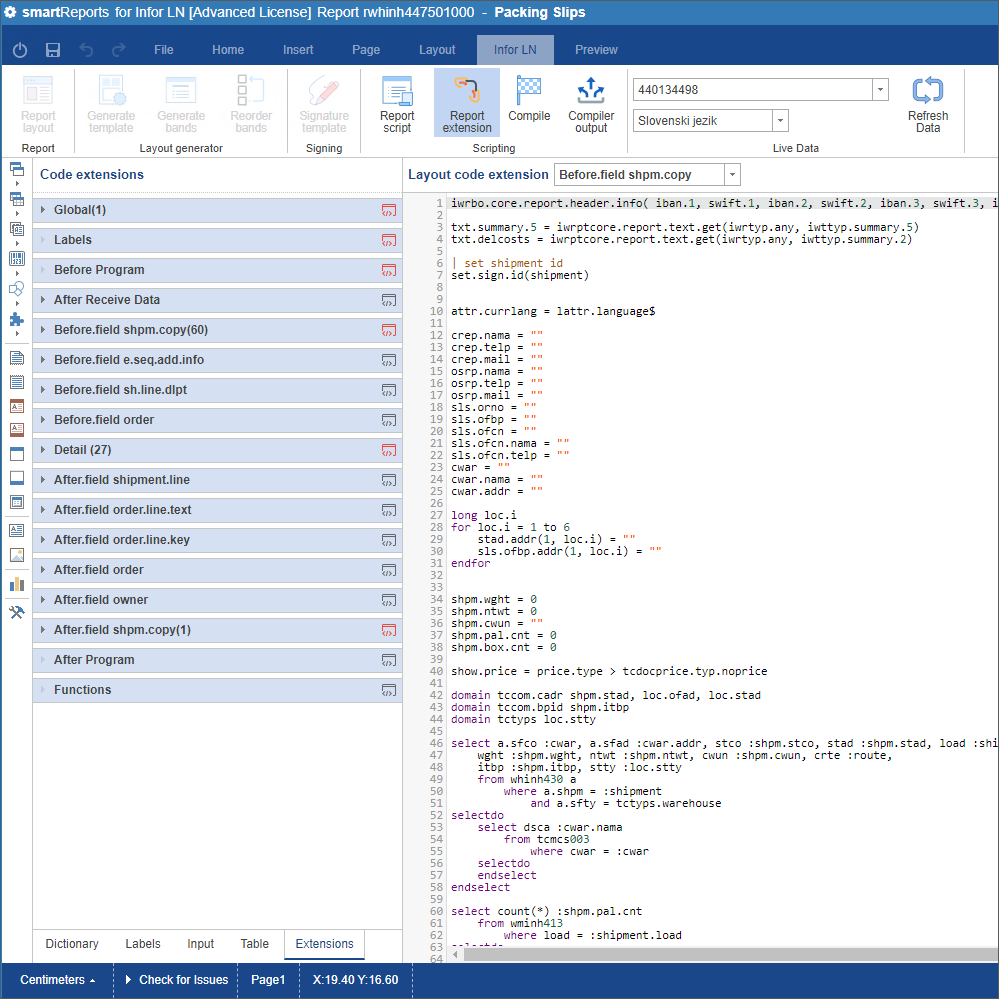The width and height of the screenshot is (999, 999).
Task: Switch to the Preview ribbon tab
Action: 596,50
